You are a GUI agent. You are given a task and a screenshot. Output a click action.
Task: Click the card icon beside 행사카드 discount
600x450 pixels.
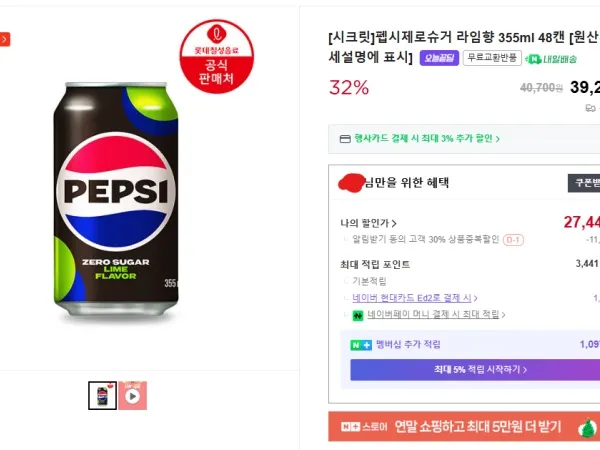point(345,139)
